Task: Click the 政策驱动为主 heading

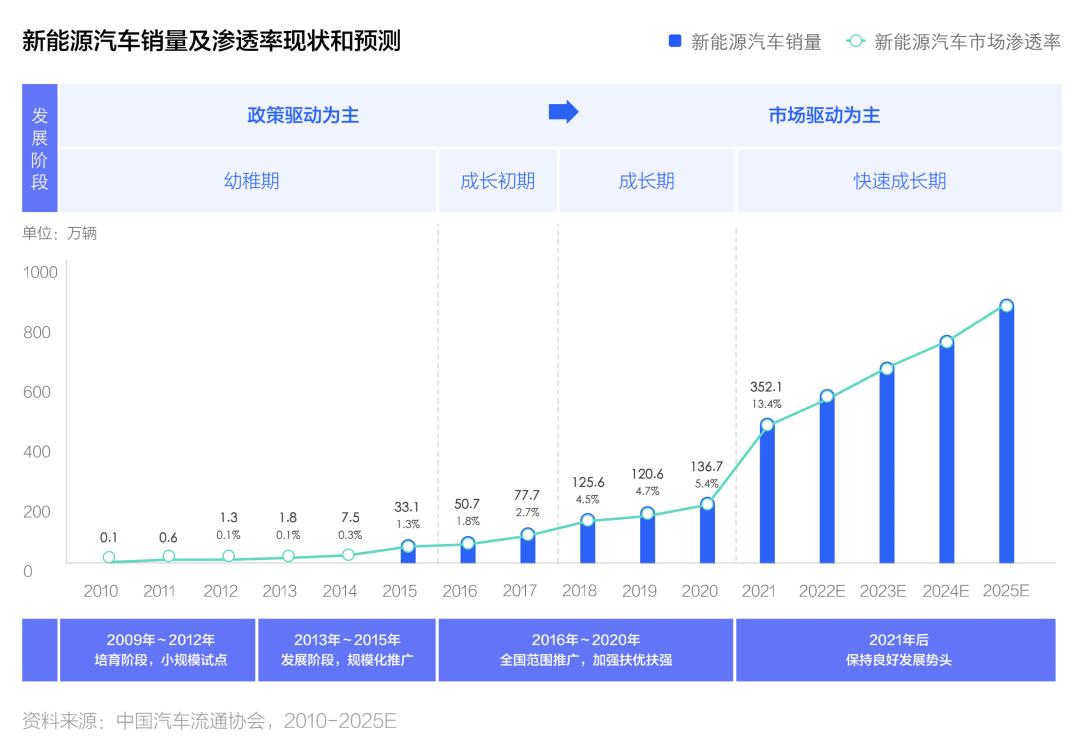Action: tap(303, 115)
